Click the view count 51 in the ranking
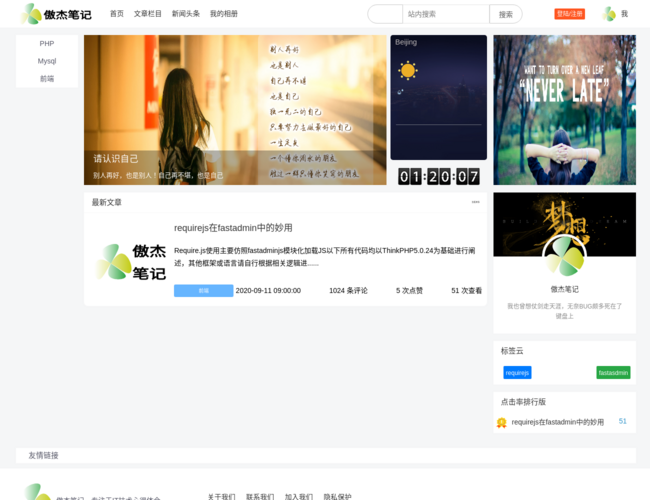 623,421
